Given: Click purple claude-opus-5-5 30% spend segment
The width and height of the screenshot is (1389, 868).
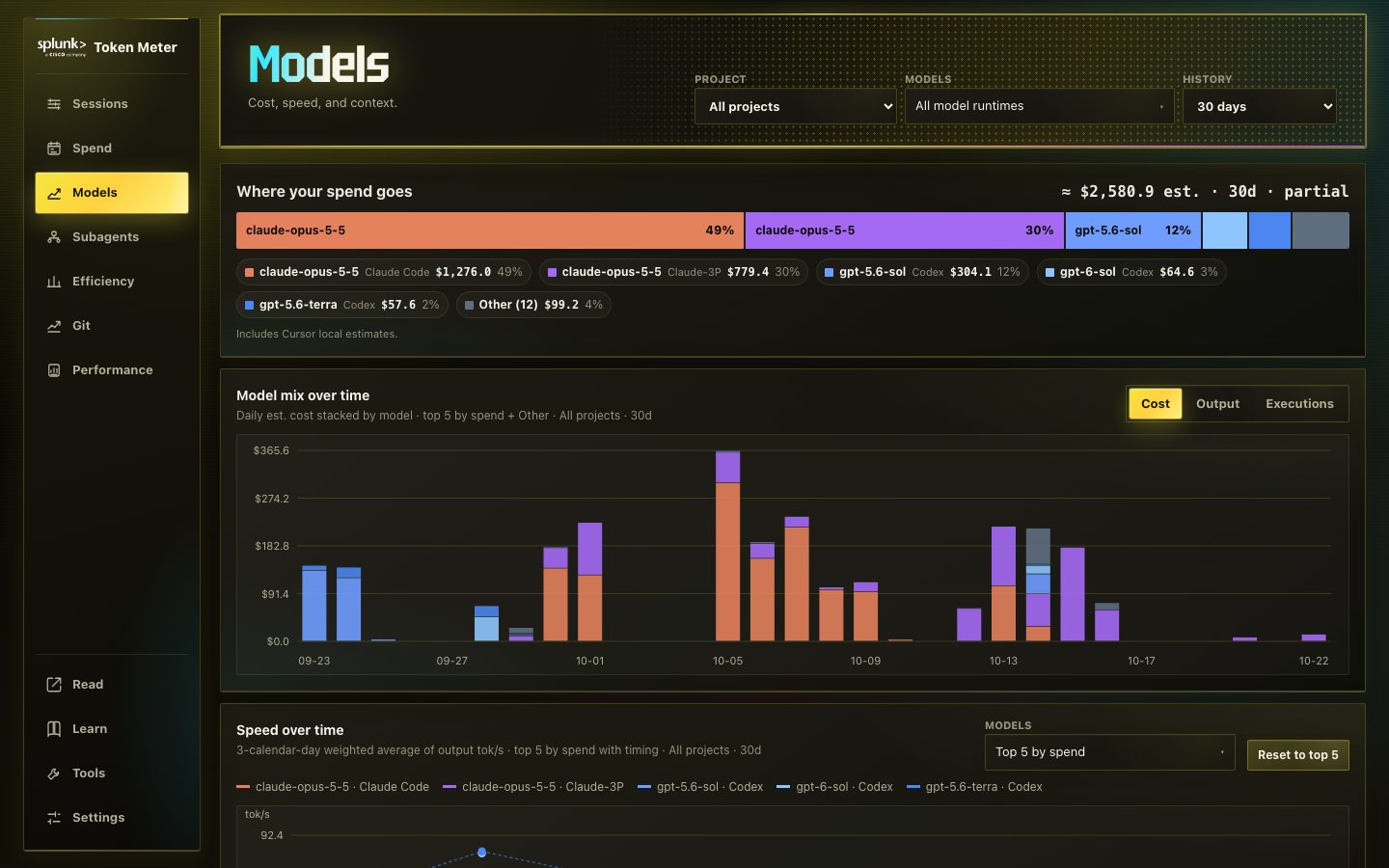Looking at the screenshot, I should 905,231.
